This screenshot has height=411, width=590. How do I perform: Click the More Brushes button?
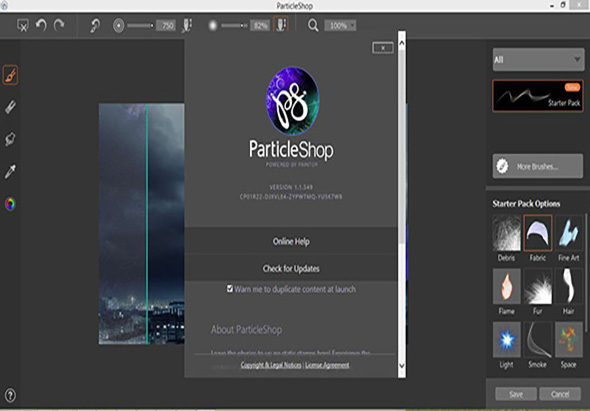click(x=538, y=166)
